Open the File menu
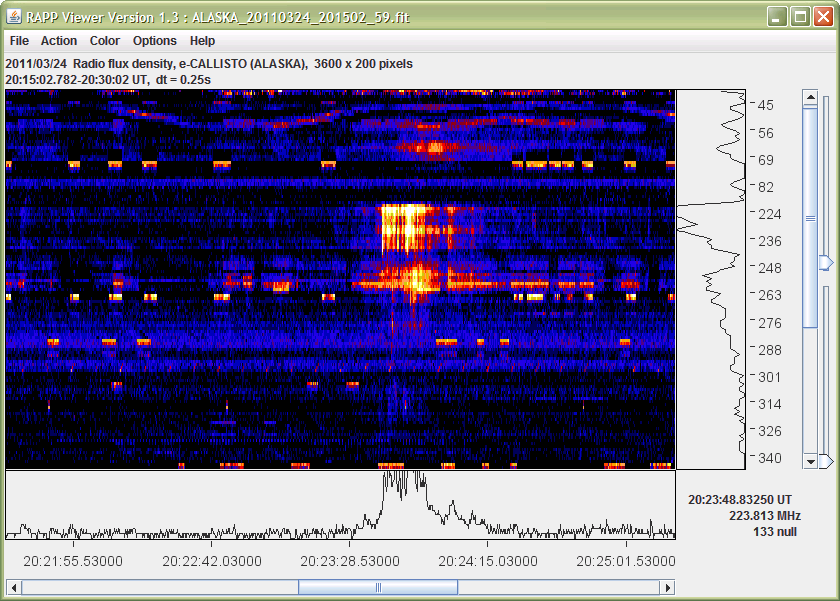 (x=19, y=41)
